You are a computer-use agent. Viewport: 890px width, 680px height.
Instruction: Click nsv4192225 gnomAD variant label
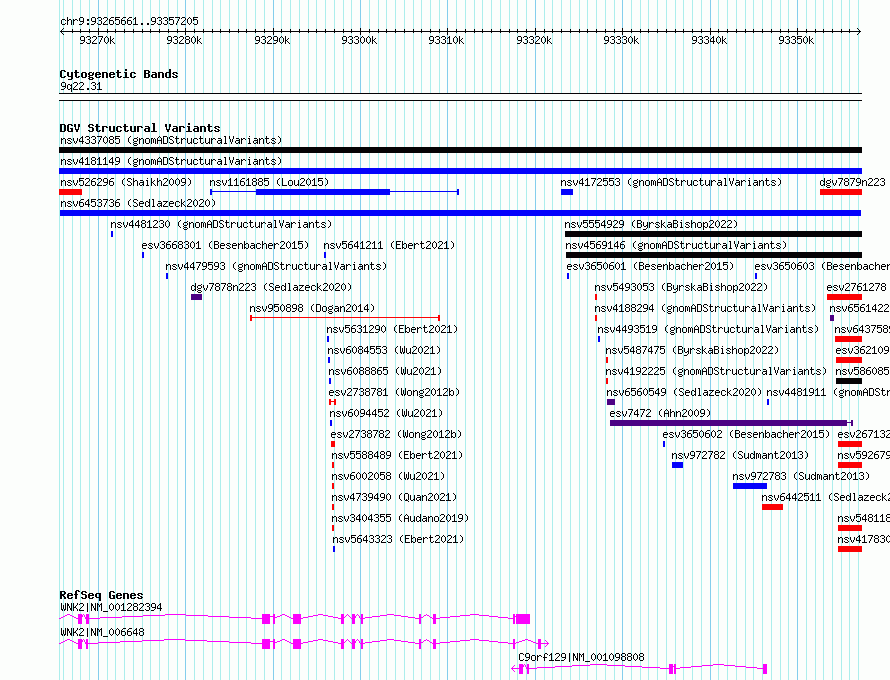tap(717, 371)
